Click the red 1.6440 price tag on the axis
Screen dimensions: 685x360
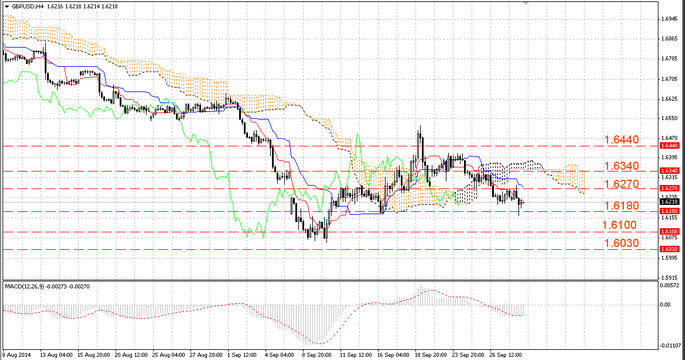click(x=669, y=146)
